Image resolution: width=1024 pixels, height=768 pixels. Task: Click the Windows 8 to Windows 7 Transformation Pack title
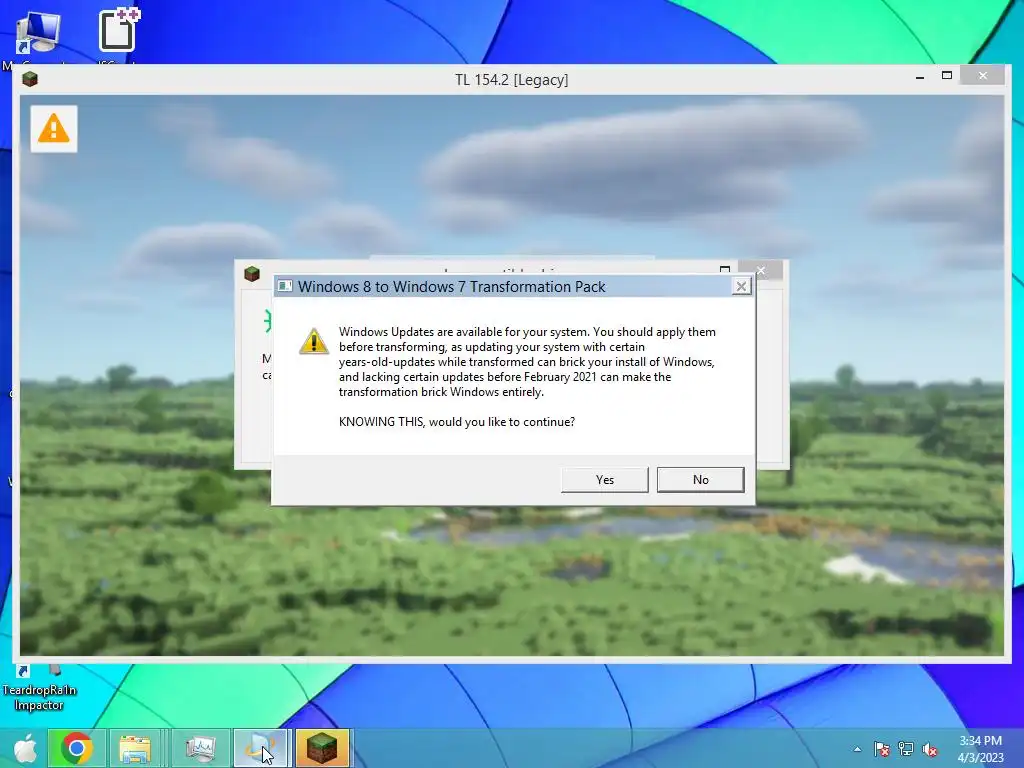click(451, 287)
